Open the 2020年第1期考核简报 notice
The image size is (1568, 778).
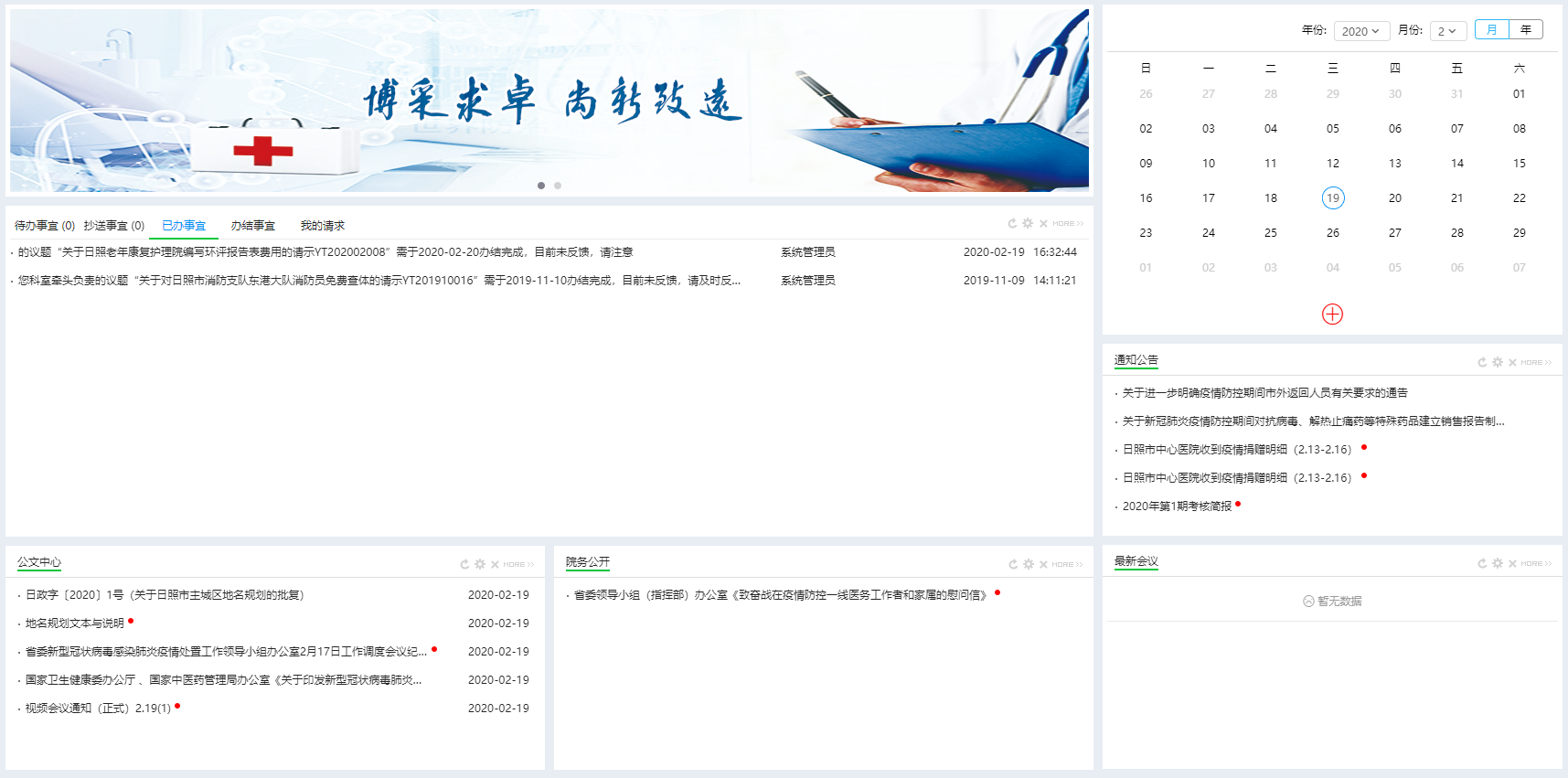(1177, 506)
